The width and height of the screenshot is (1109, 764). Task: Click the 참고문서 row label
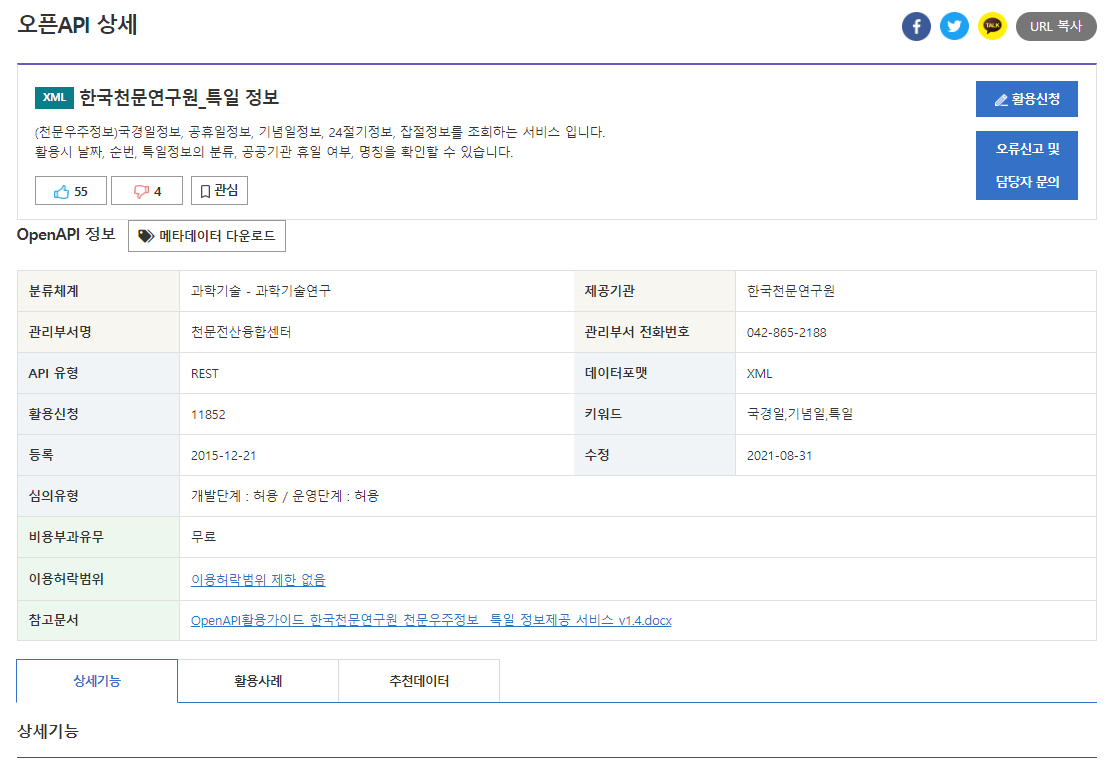[54, 620]
